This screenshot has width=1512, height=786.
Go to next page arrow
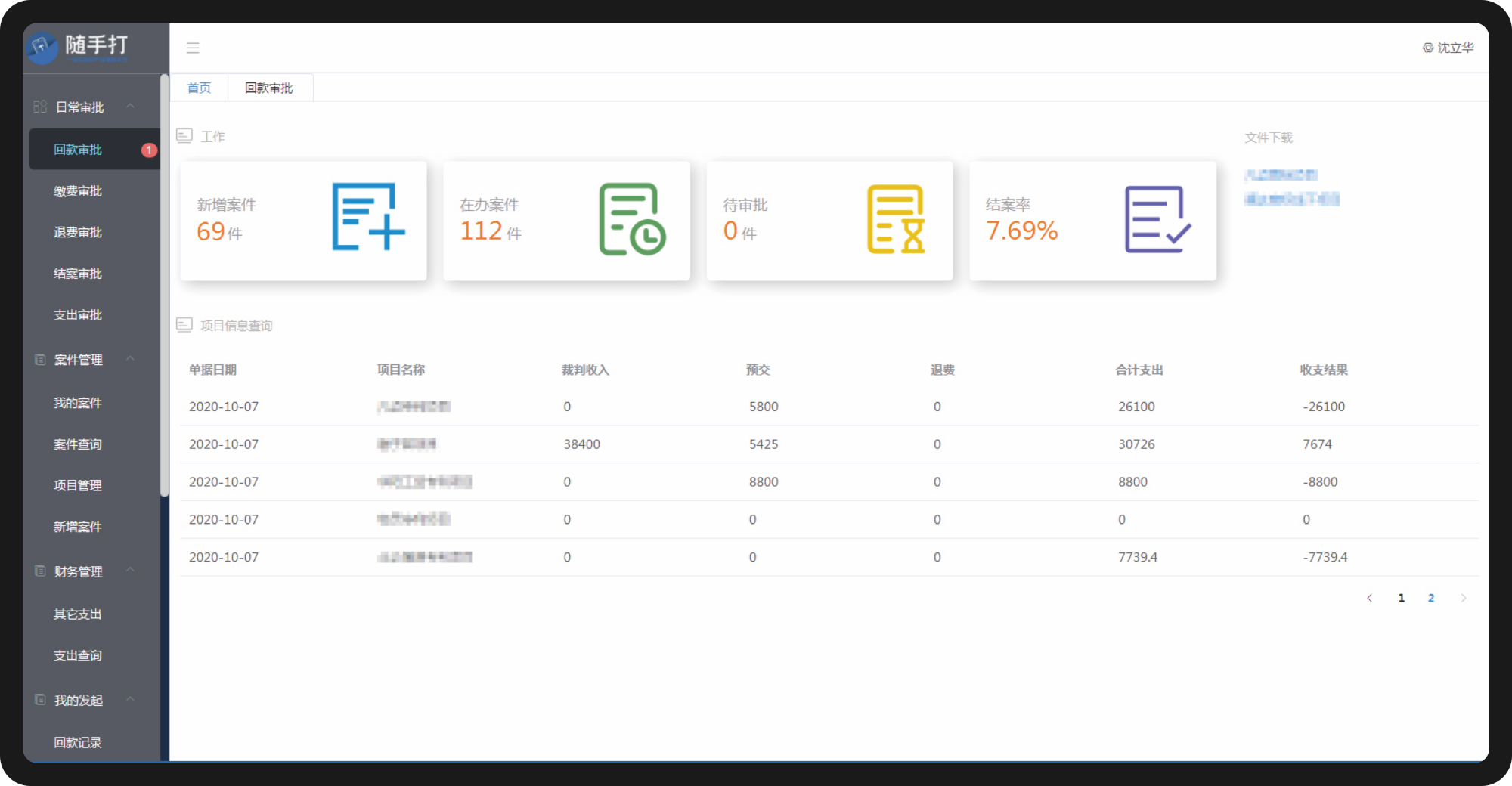click(x=1464, y=598)
